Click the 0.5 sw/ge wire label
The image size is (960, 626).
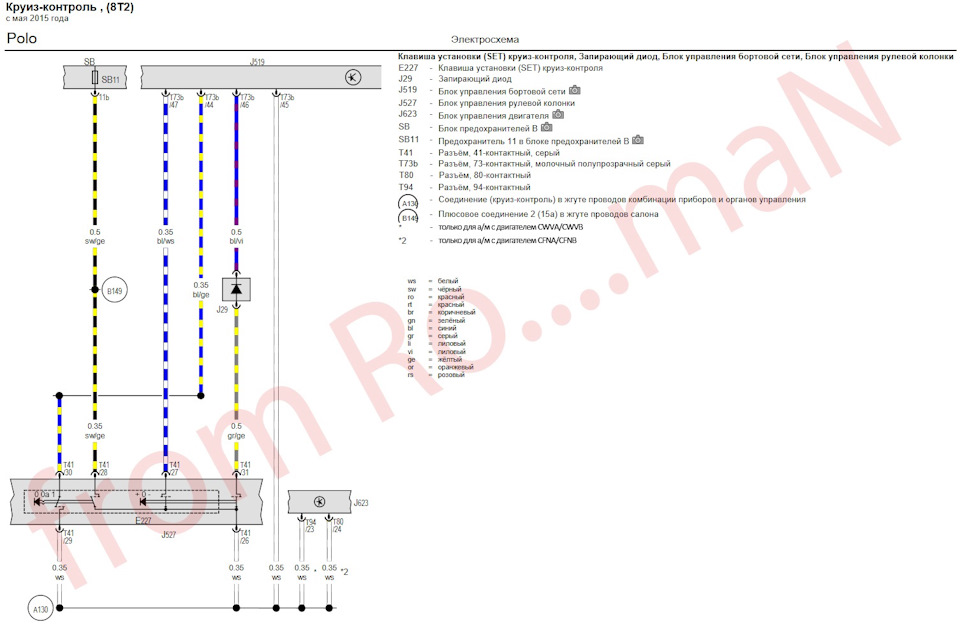coord(95,236)
